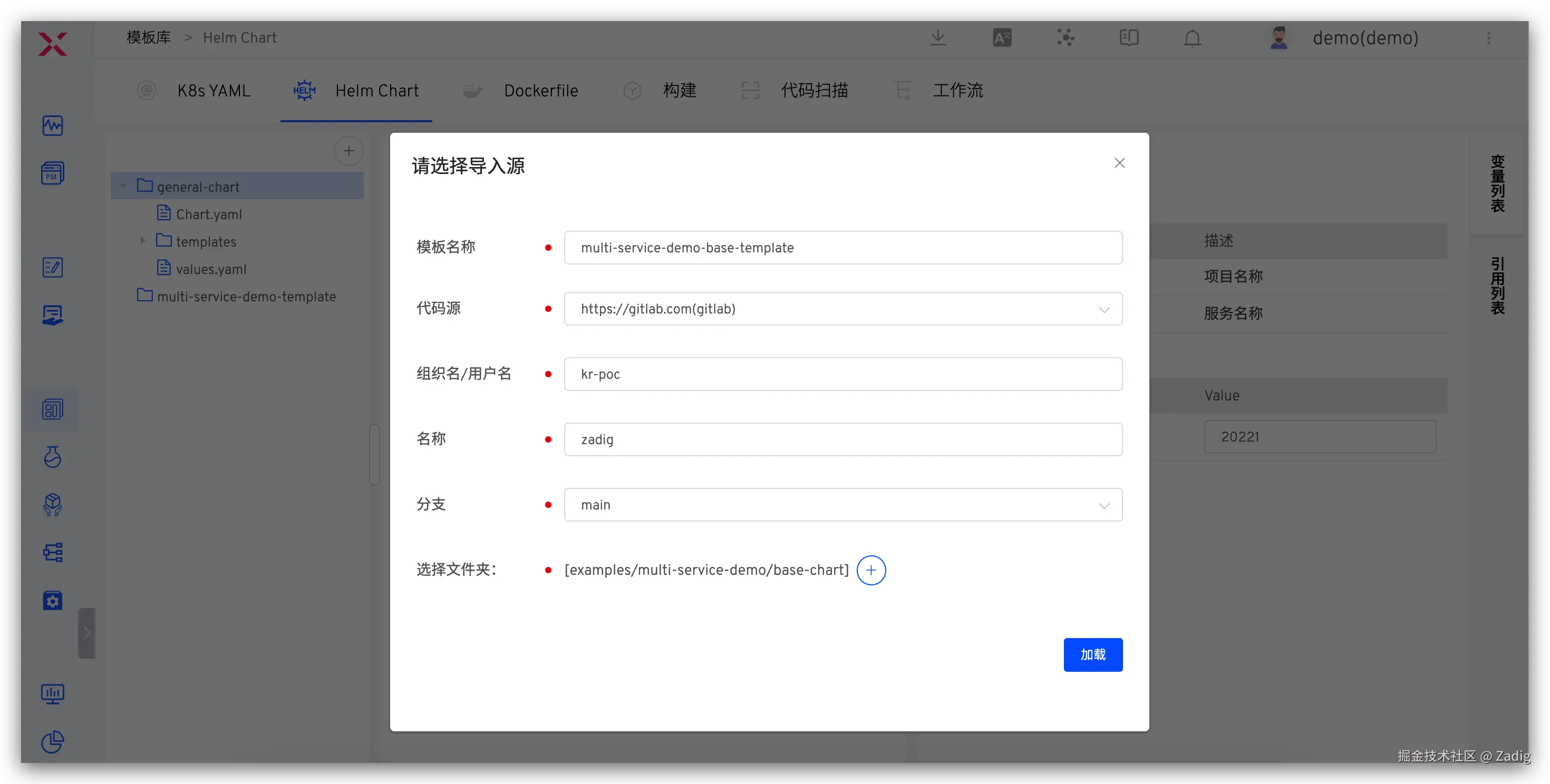Switch to the Dockerfile tab
Screen dimensions: 1550x784
coord(540,91)
